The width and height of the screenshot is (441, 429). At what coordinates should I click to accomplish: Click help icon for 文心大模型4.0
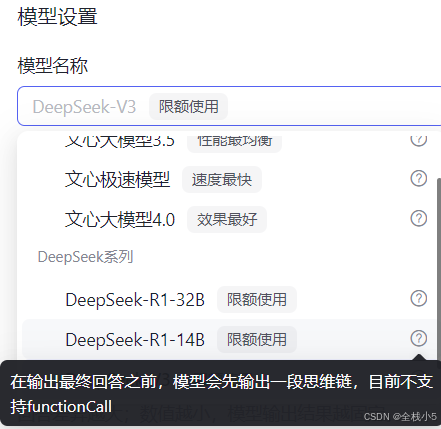click(x=419, y=218)
